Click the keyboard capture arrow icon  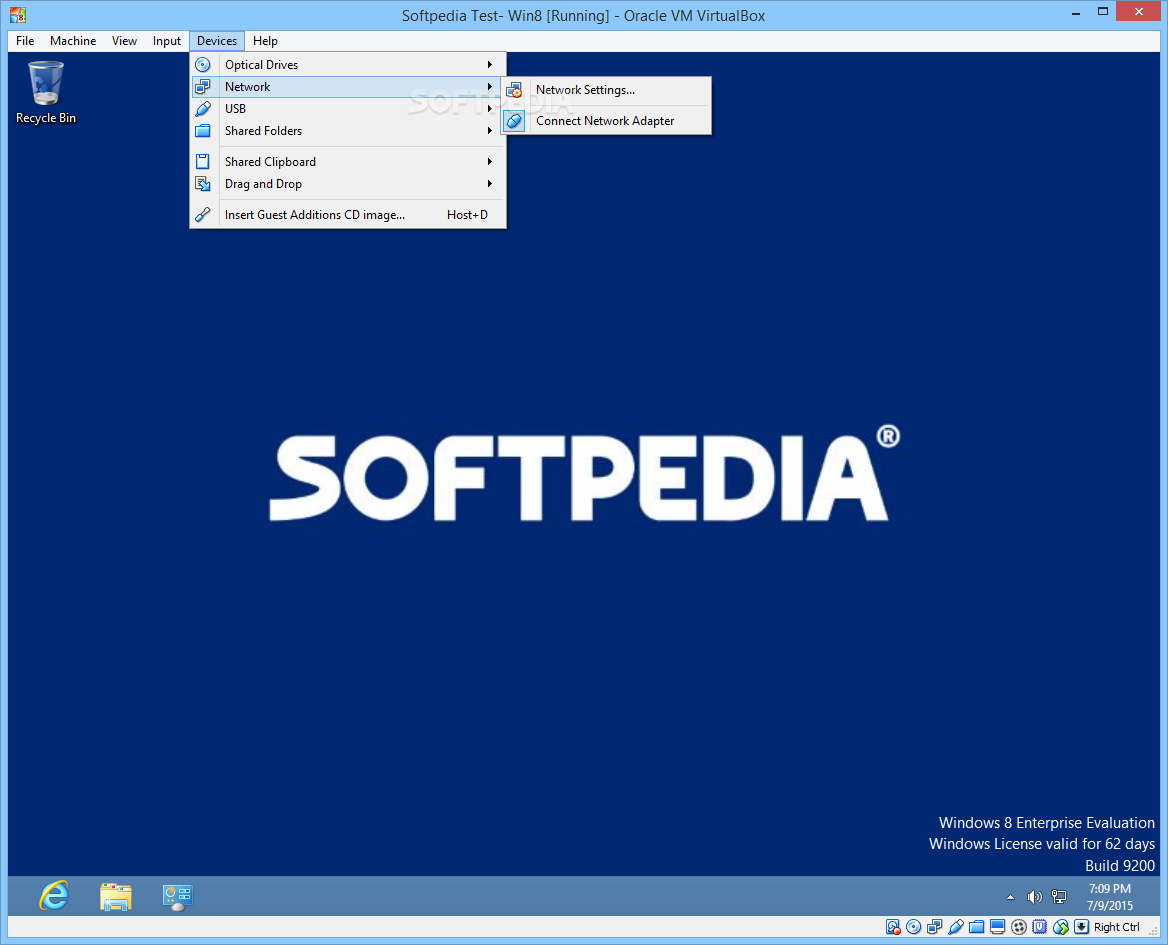pos(1082,927)
